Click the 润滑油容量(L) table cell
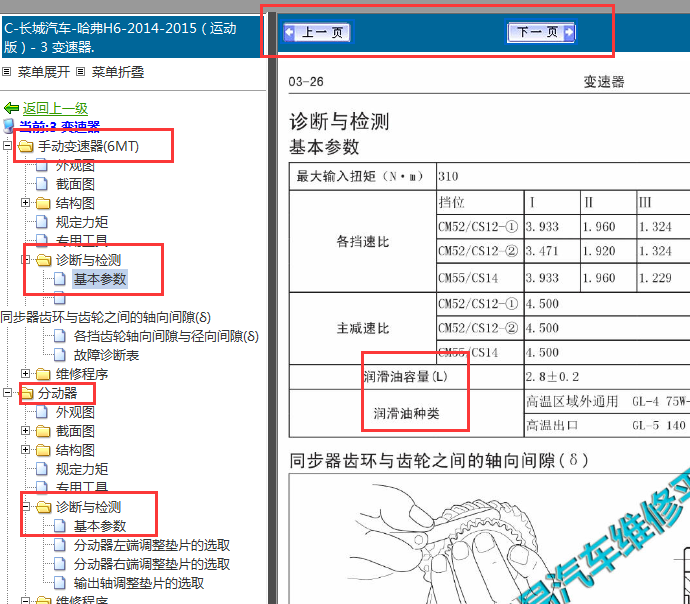Viewport: 690px width, 604px height. click(x=406, y=377)
